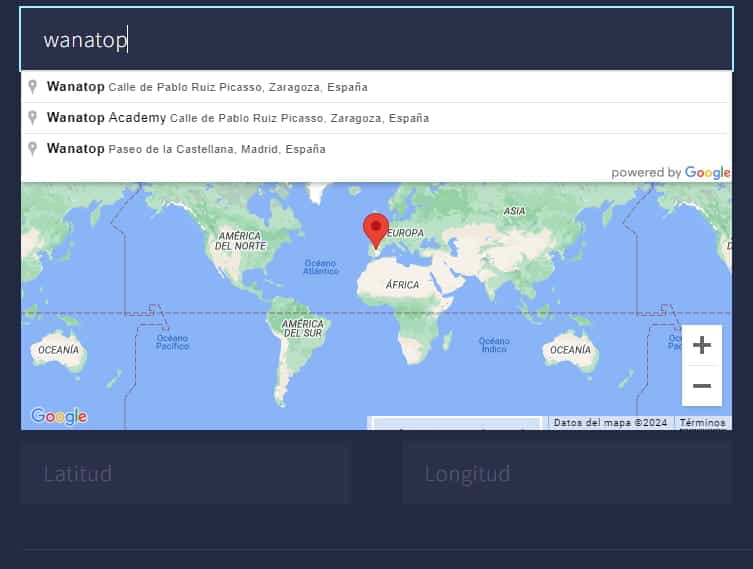Zoom out with the minus button

701,386
